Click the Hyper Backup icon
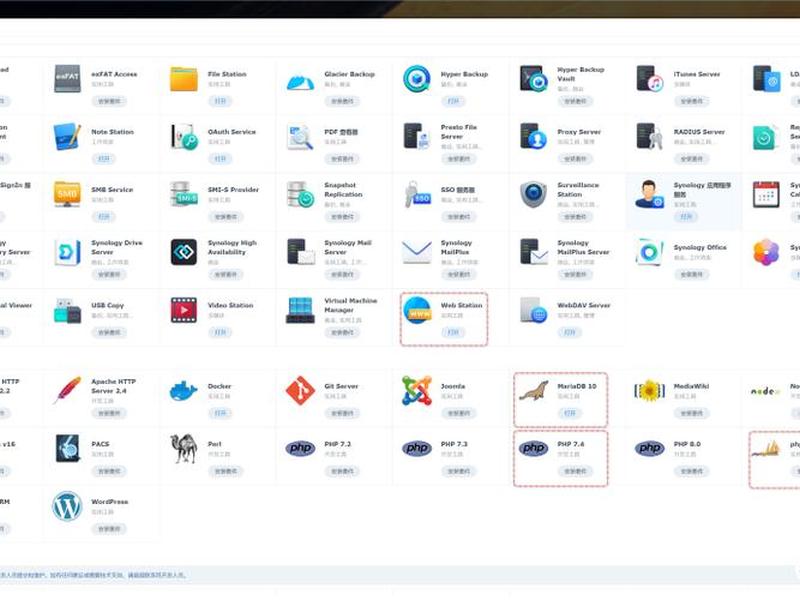800x600 pixels. (x=417, y=79)
